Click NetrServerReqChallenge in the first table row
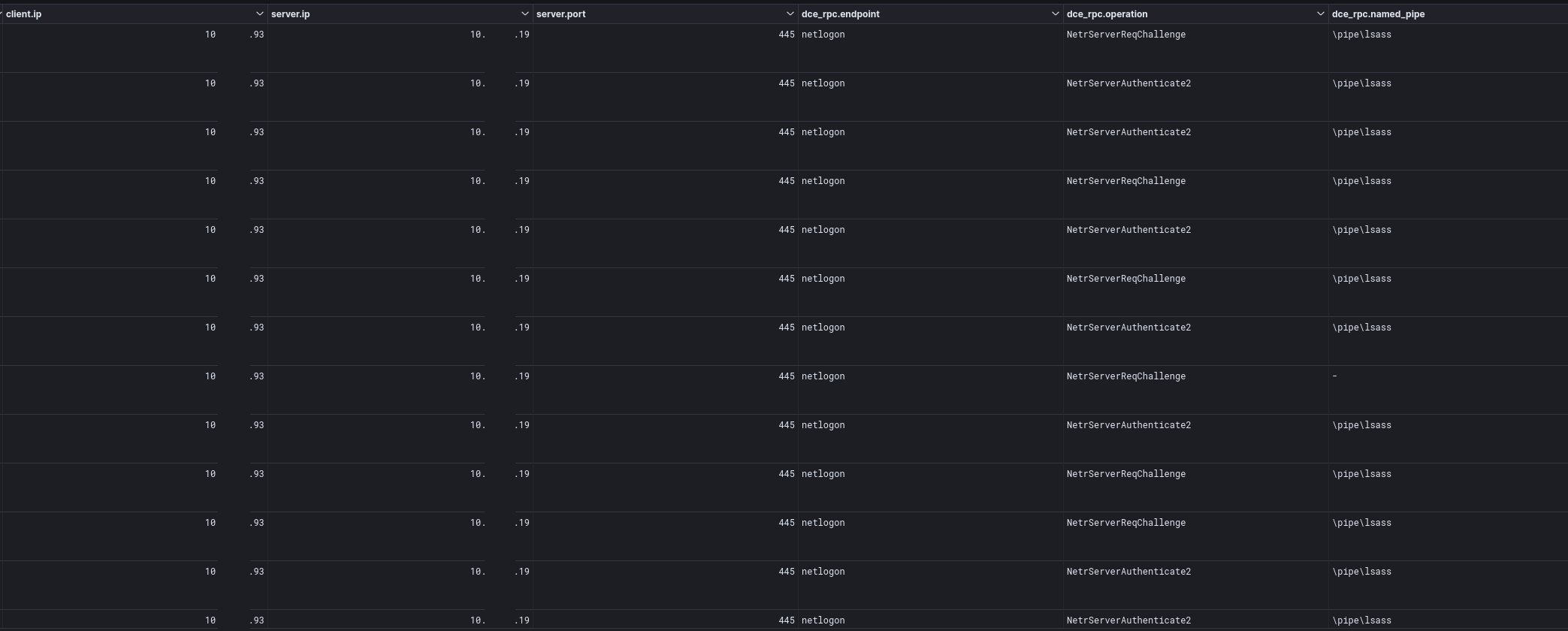 1125,35
